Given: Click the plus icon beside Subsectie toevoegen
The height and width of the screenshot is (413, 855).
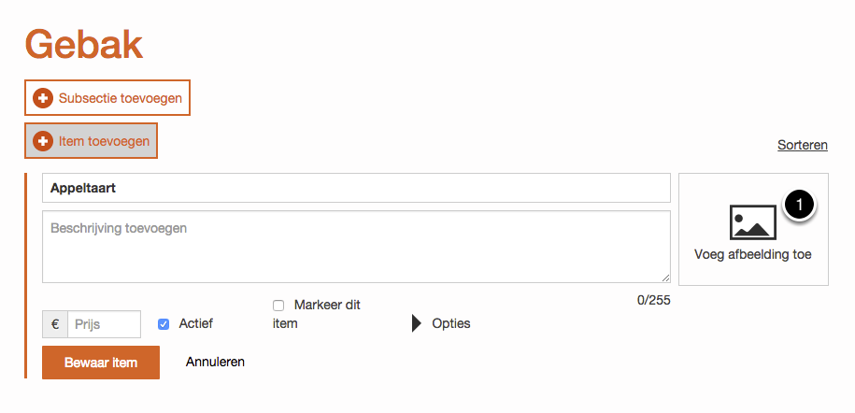Looking at the screenshot, I should tap(43, 98).
